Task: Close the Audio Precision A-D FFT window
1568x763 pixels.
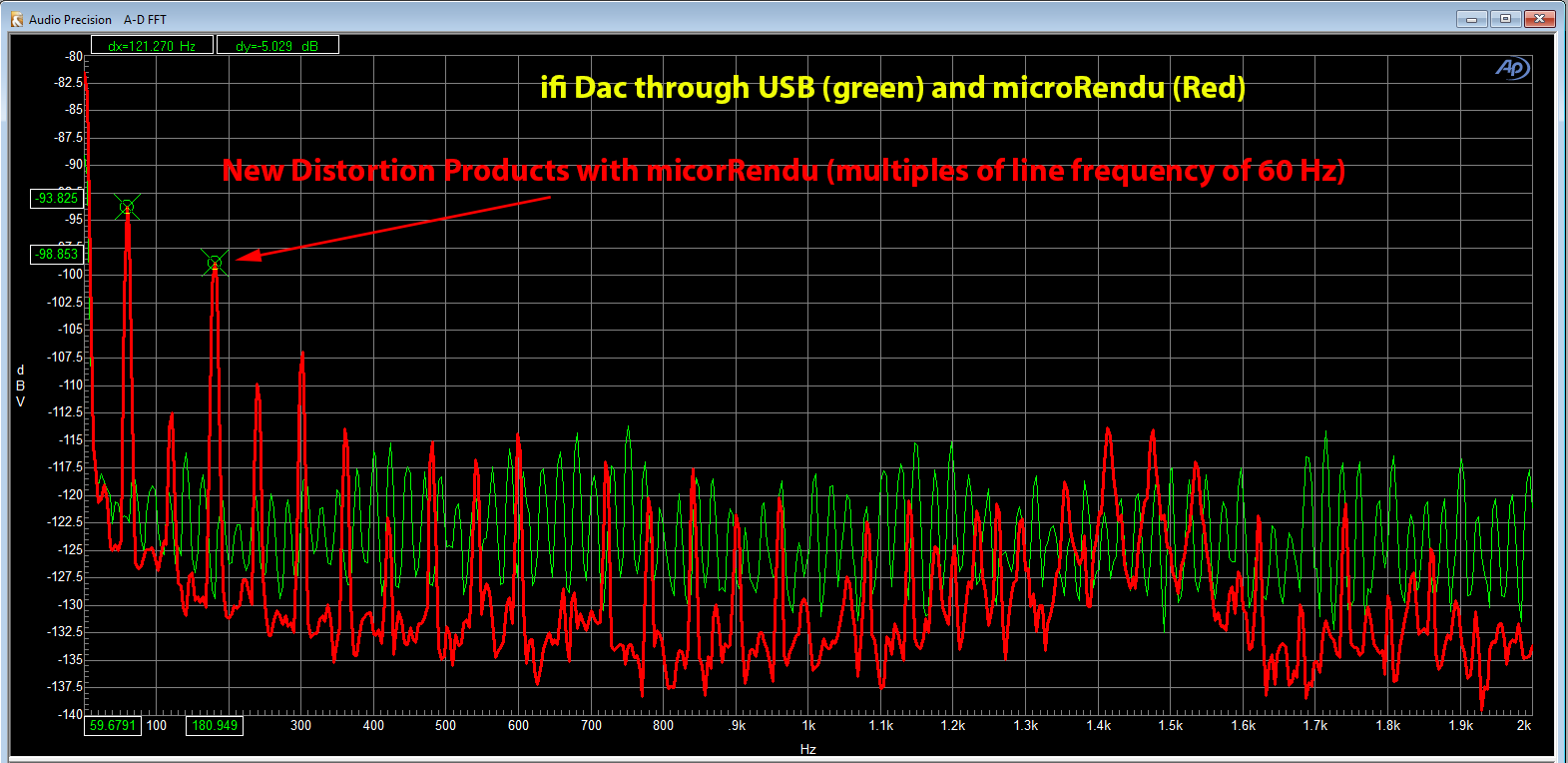Action: coord(1541,18)
